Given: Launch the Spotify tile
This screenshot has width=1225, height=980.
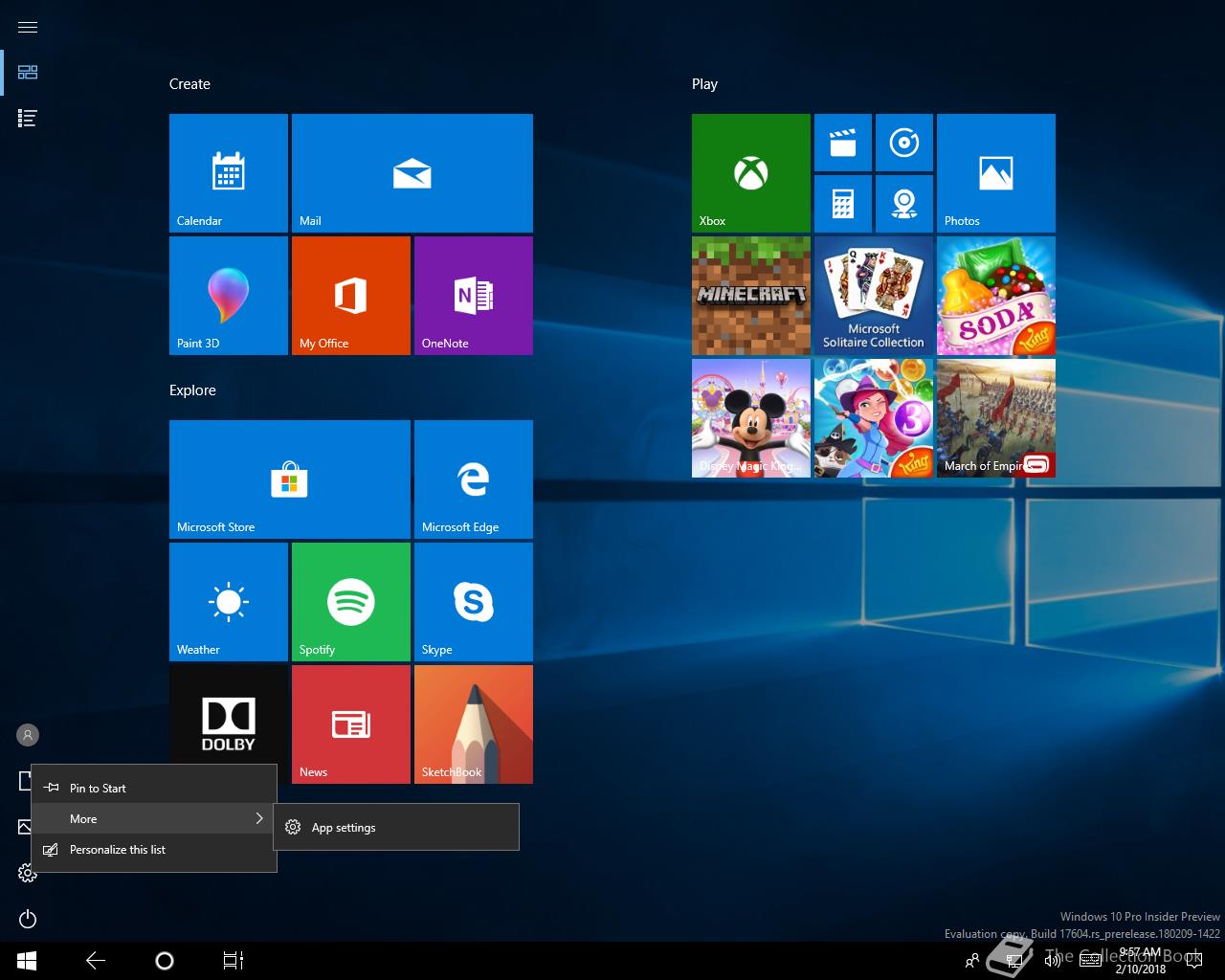Looking at the screenshot, I should [351, 602].
